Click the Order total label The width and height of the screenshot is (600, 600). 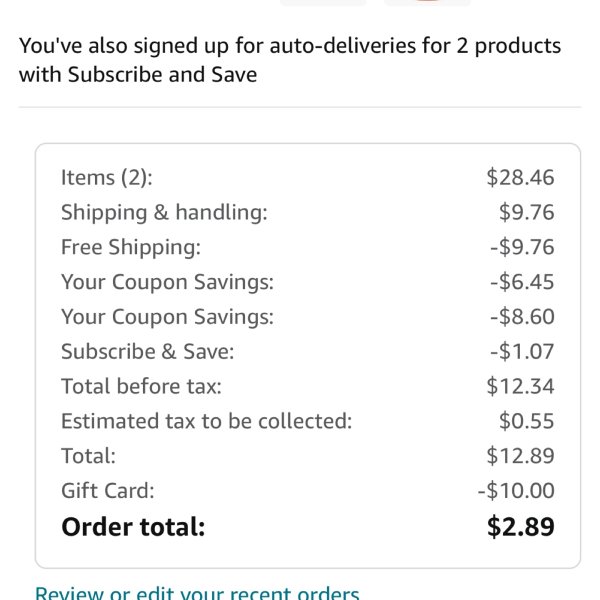[133, 527]
